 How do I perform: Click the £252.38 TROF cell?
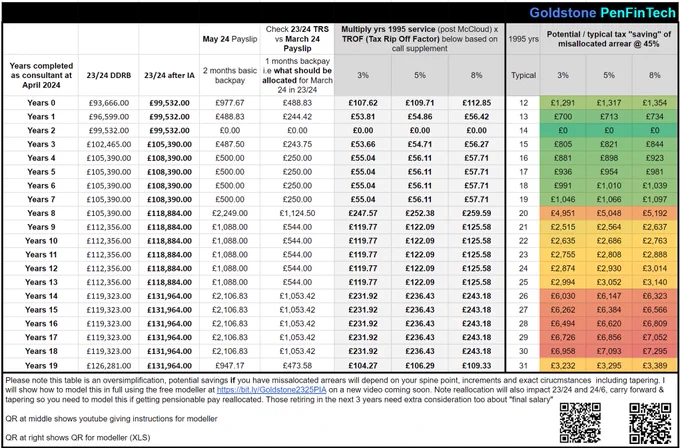click(420, 213)
